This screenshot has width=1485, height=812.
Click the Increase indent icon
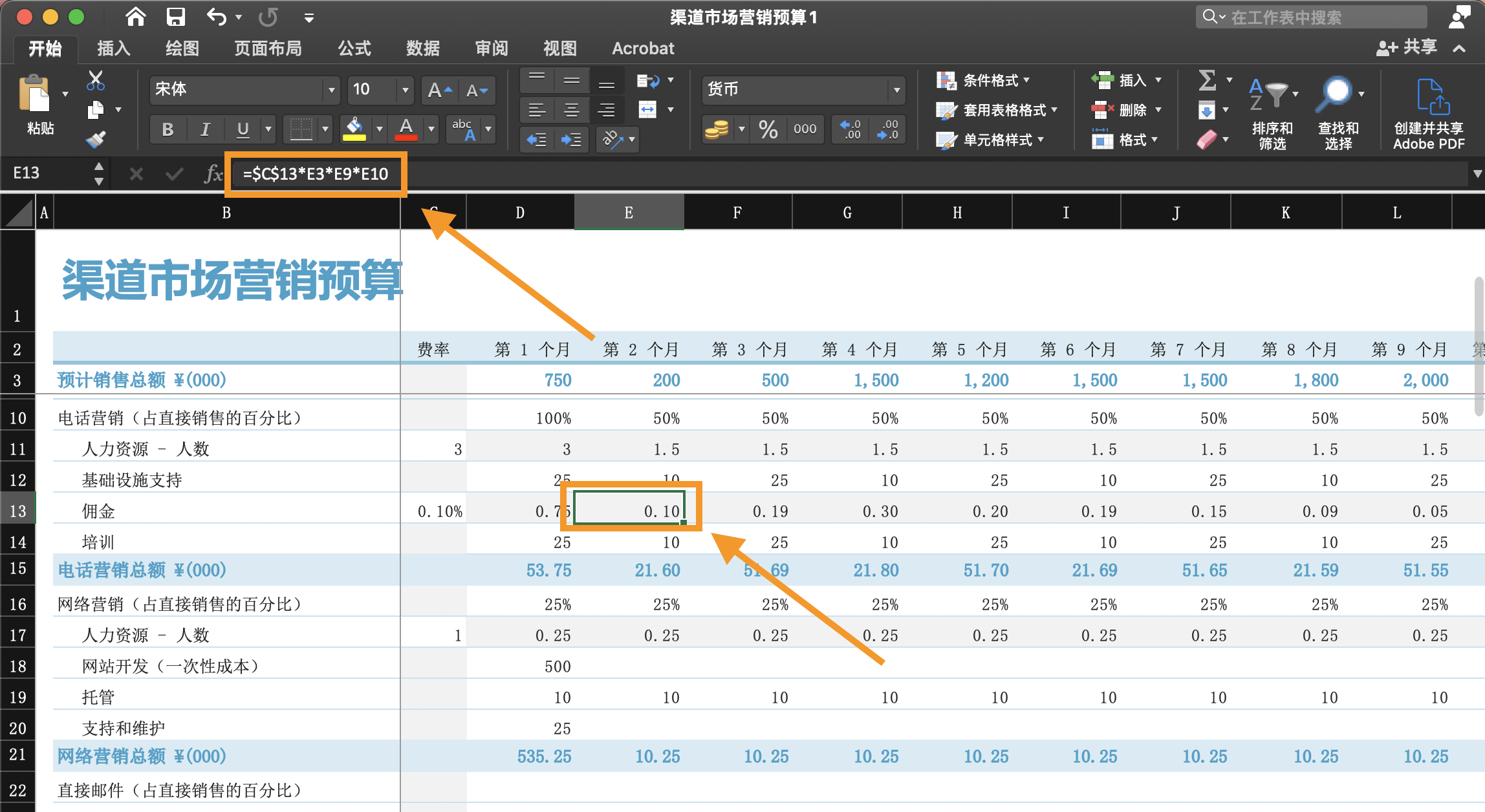click(x=570, y=139)
